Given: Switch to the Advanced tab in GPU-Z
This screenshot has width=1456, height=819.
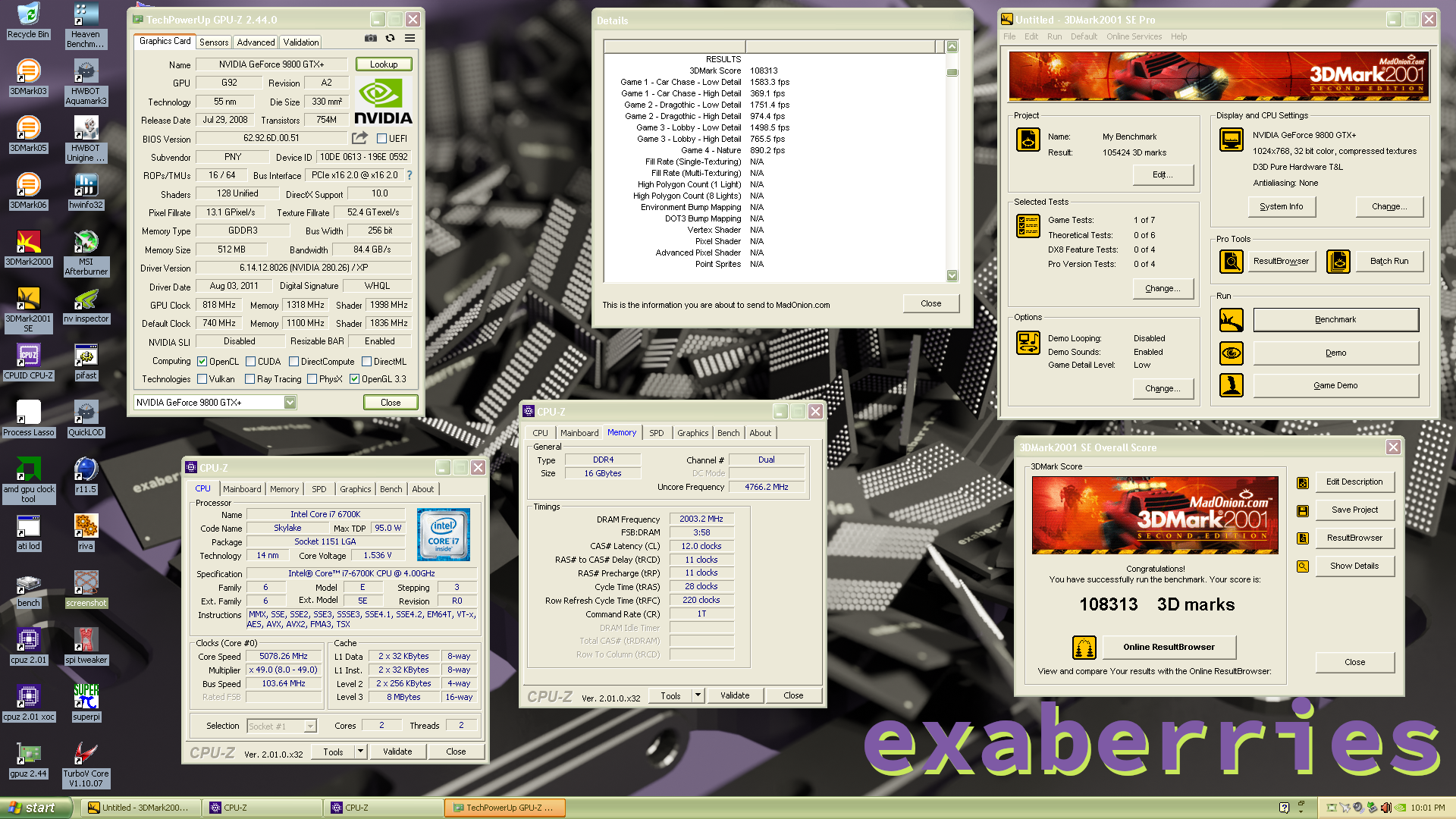Looking at the screenshot, I should (x=256, y=42).
